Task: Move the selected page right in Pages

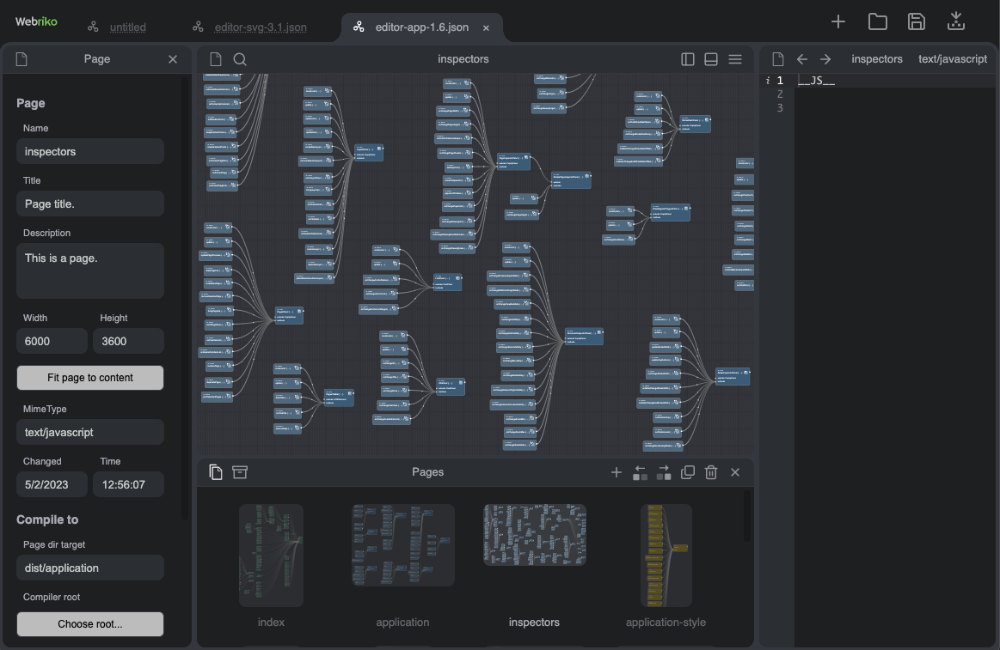Action: point(664,472)
